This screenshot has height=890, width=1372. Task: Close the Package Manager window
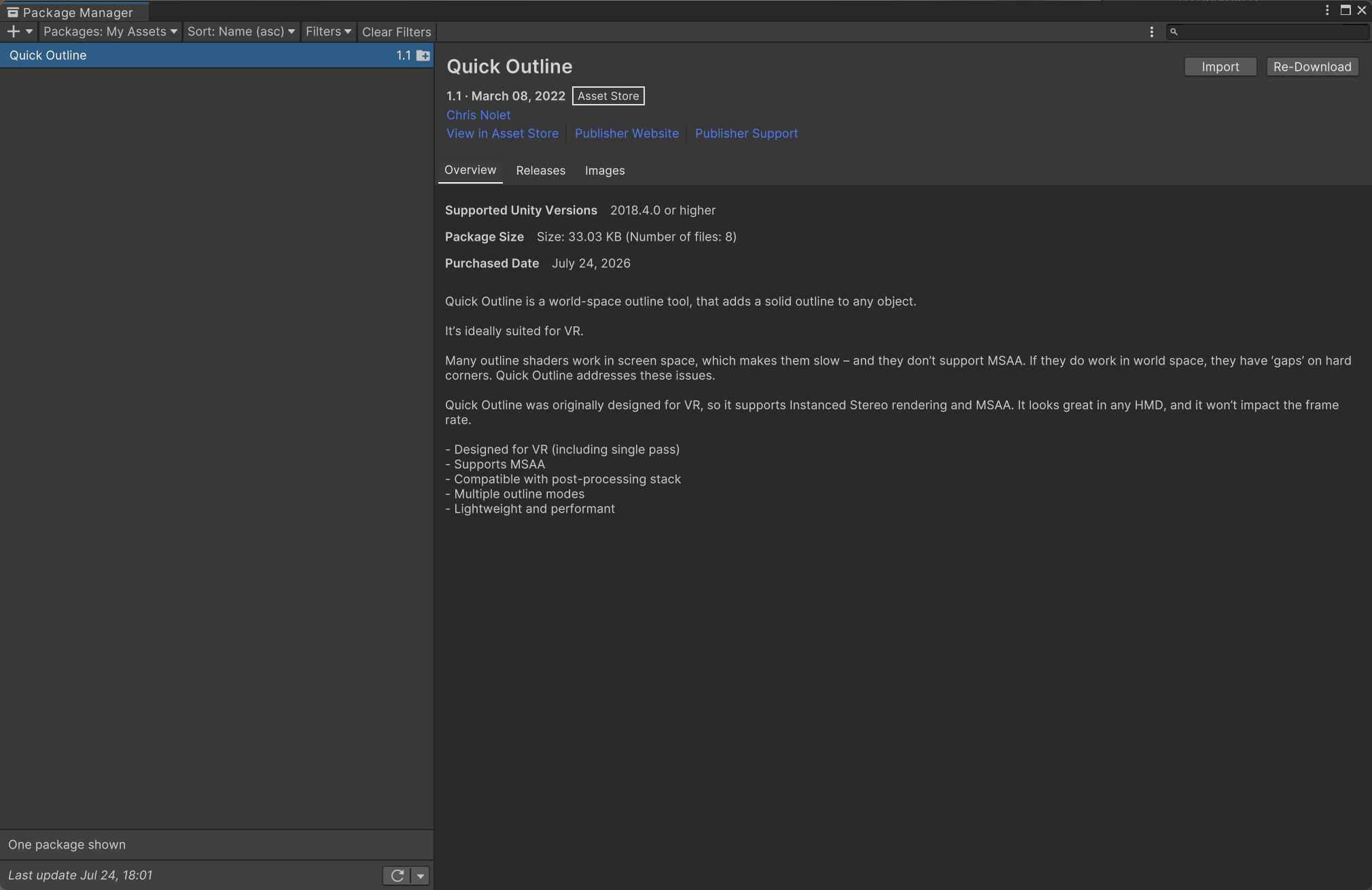click(1362, 10)
